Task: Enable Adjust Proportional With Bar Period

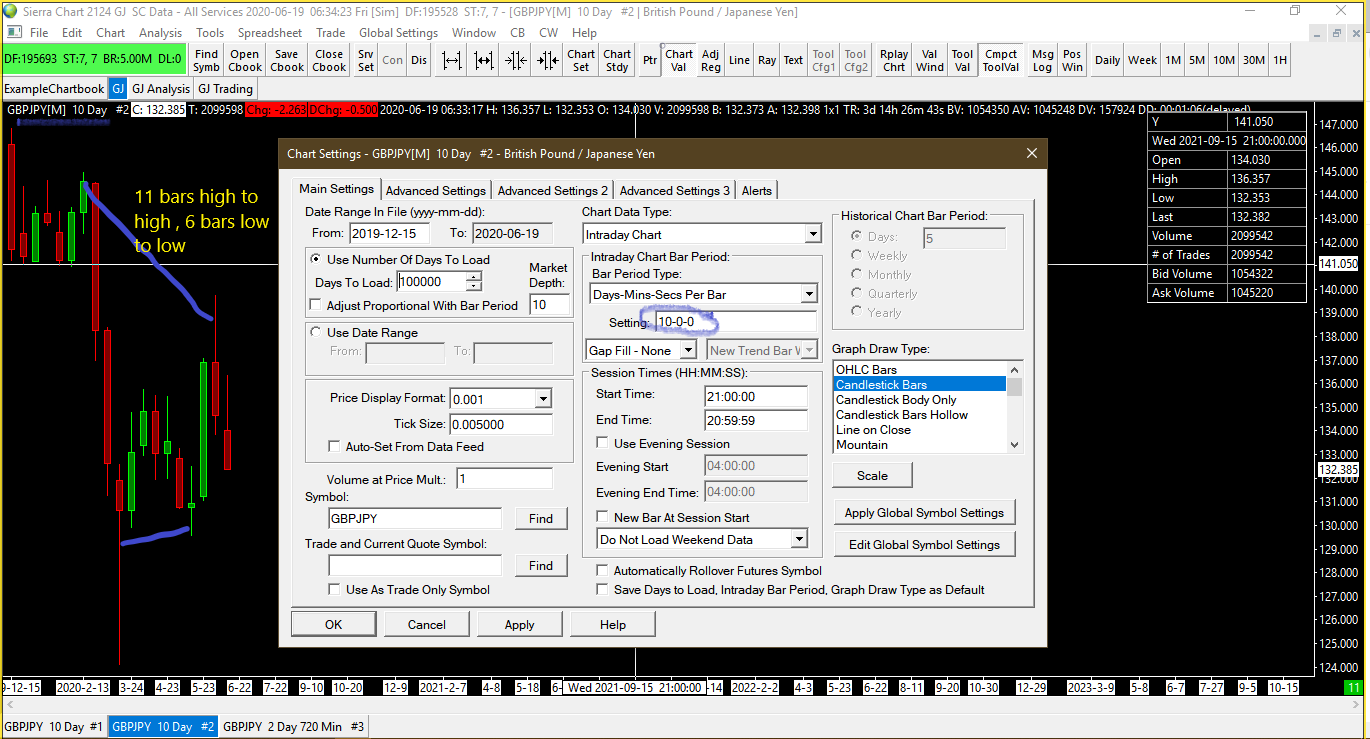Action: tap(317, 305)
